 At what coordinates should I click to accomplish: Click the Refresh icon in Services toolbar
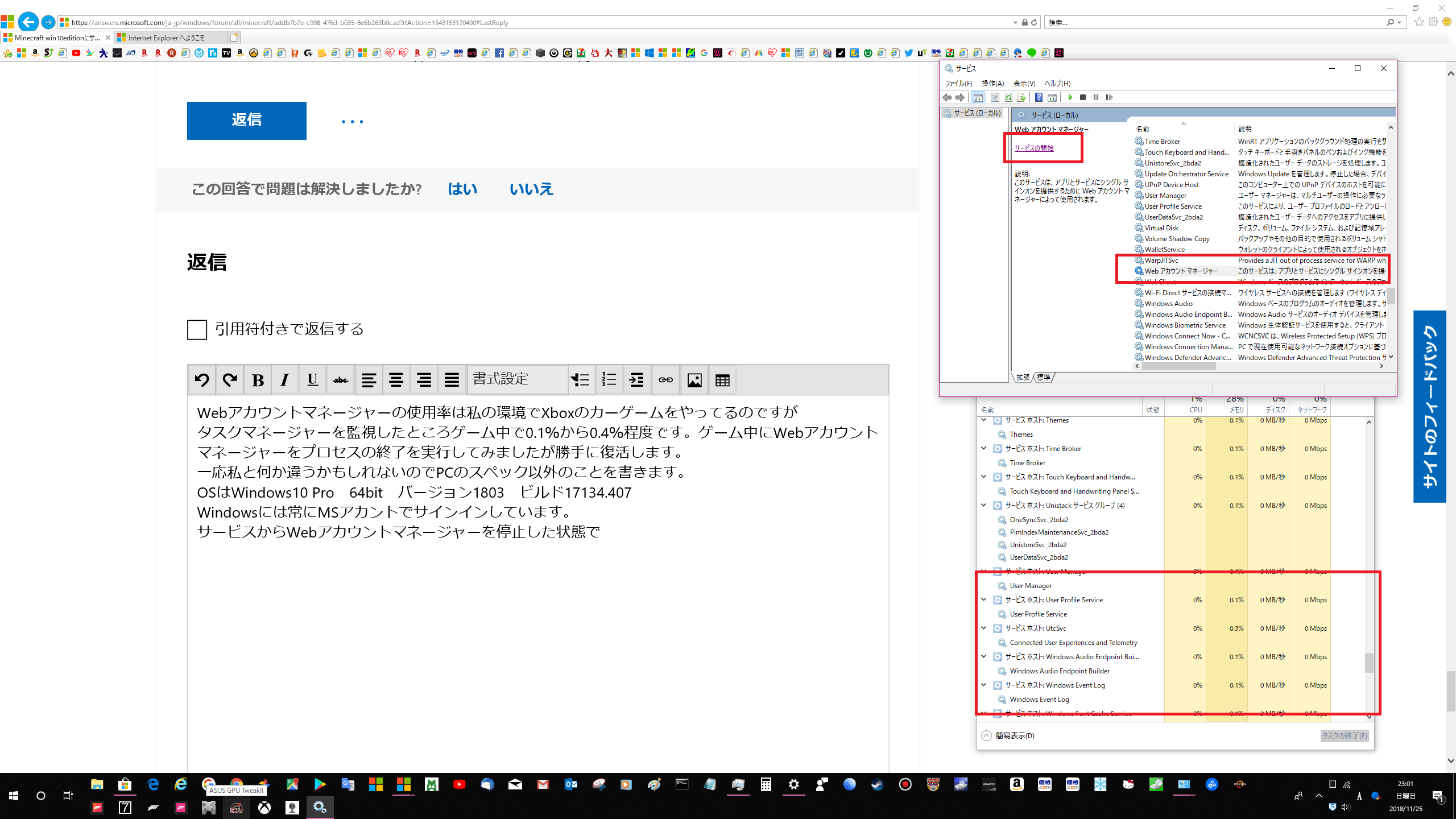click(1008, 97)
